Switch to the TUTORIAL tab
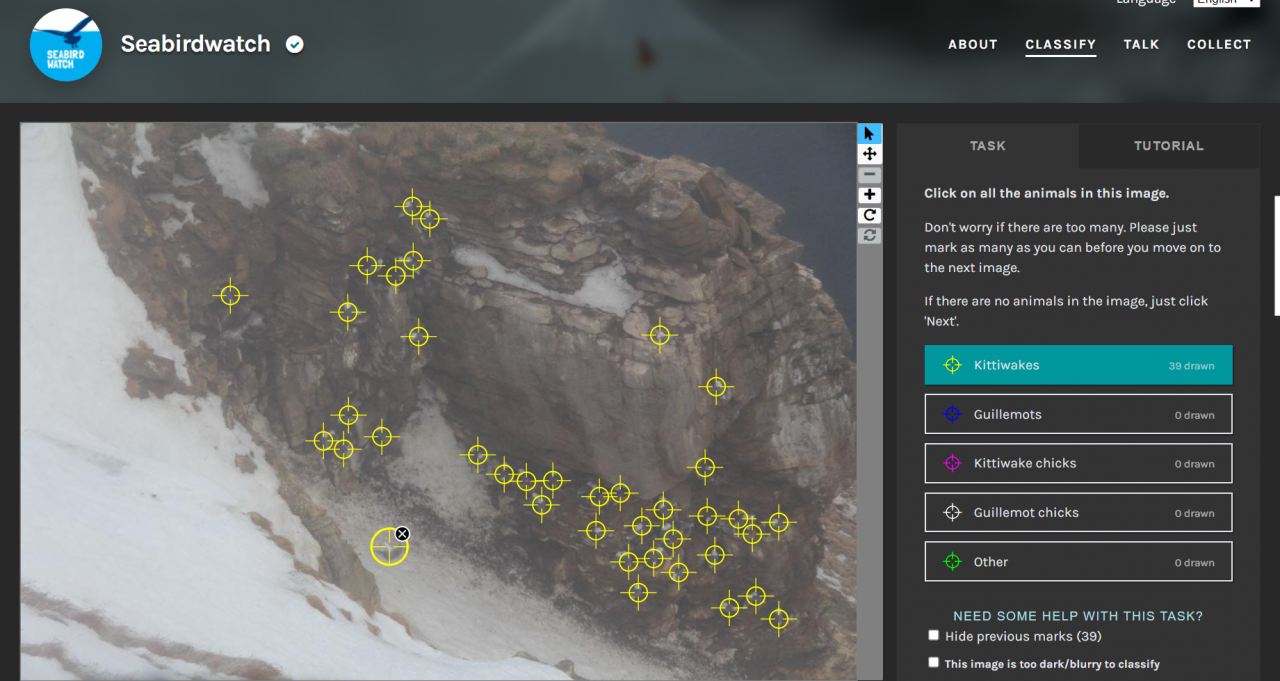Screen dimensions: 1280x681 [1169, 146]
